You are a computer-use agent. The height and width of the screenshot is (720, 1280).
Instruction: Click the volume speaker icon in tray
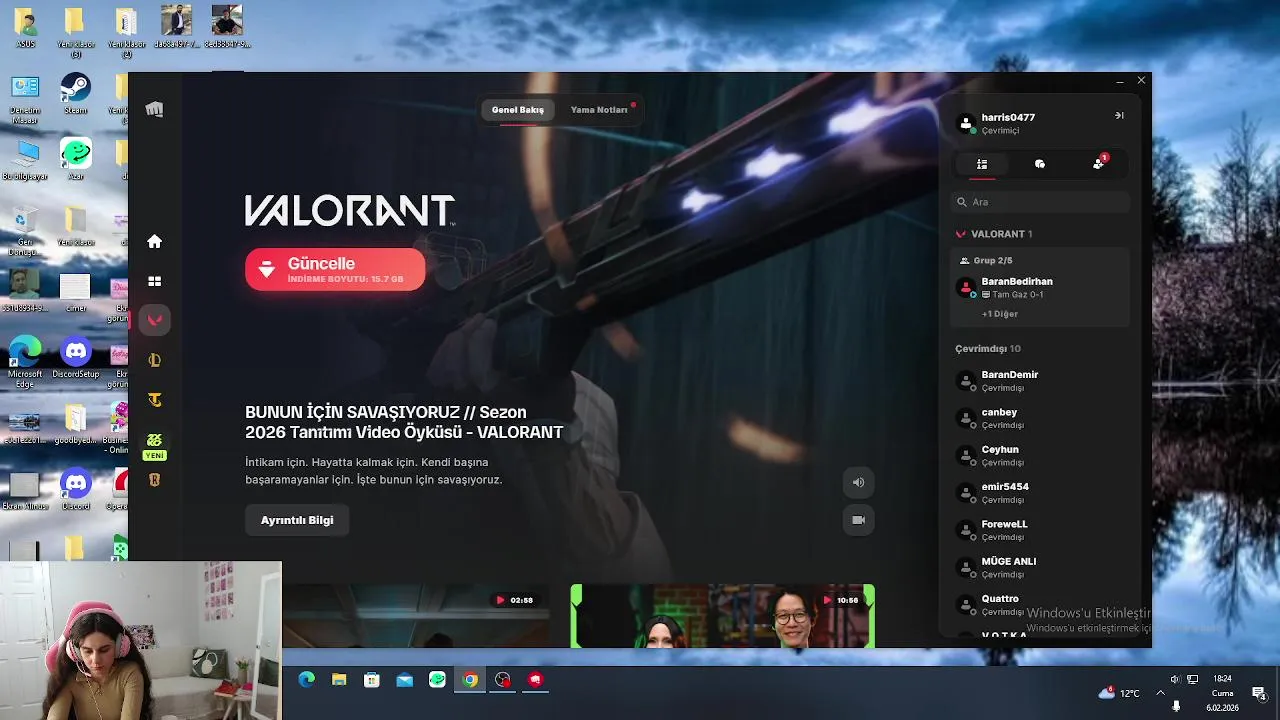pos(1175,679)
